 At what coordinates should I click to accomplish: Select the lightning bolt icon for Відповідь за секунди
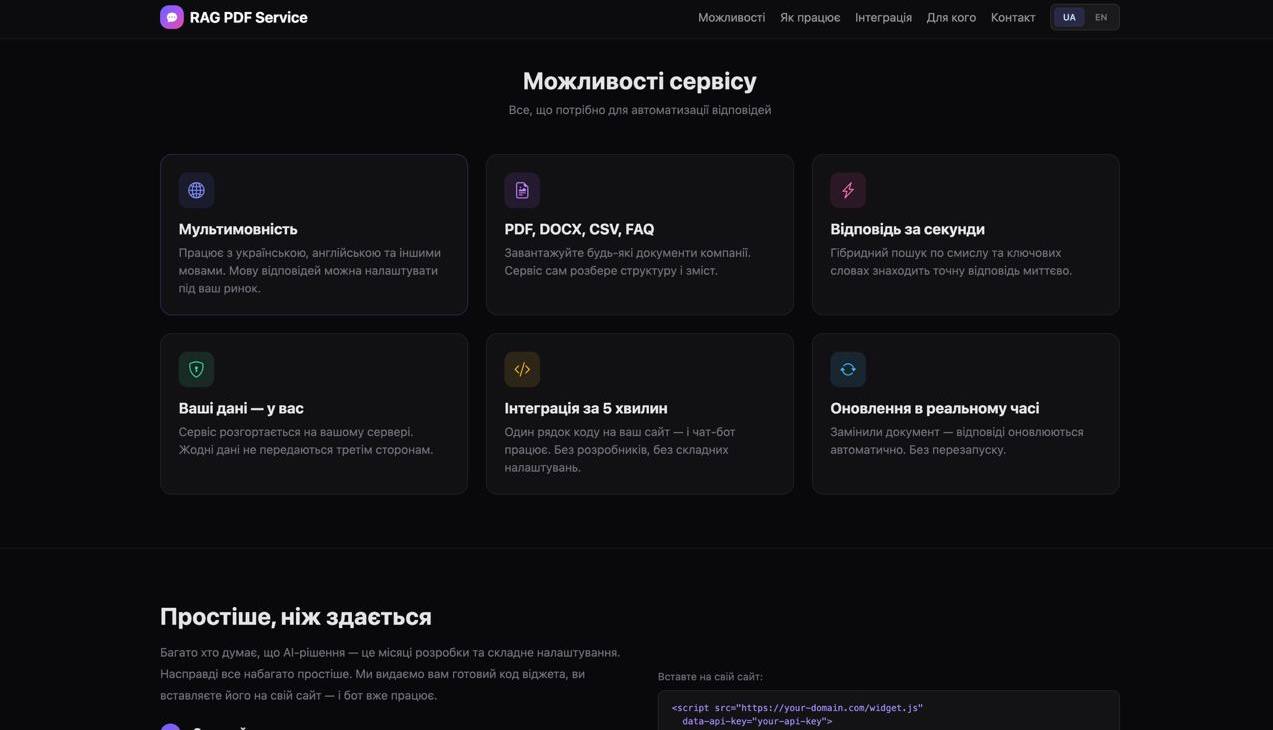coord(847,189)
